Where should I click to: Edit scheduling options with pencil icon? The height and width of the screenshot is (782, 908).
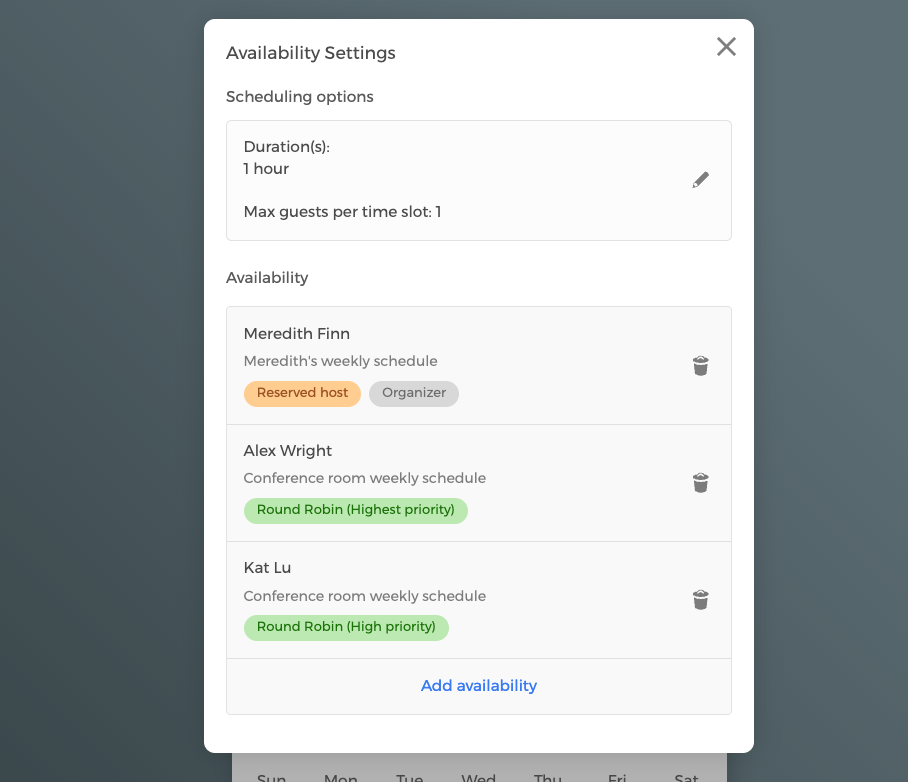point(701,180)
